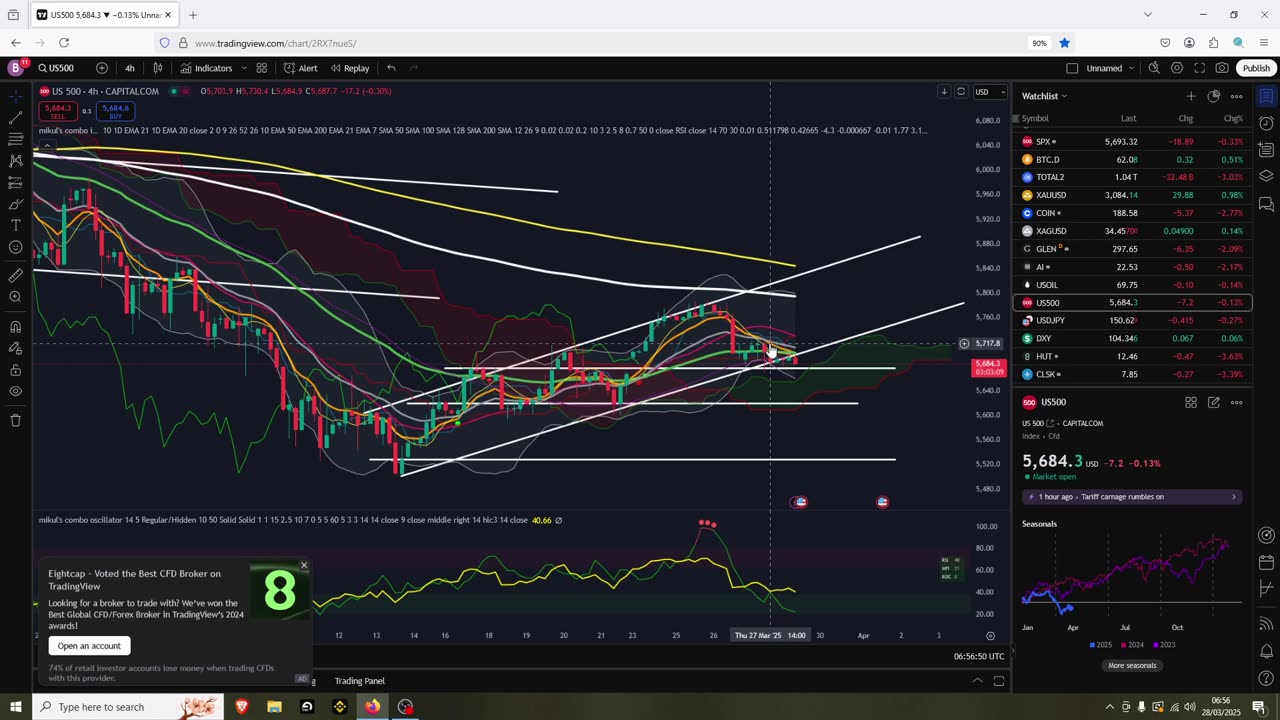1280x720 pixels.
Task: Open watchlist advanced view pie icon
Action: [1214, 96]
